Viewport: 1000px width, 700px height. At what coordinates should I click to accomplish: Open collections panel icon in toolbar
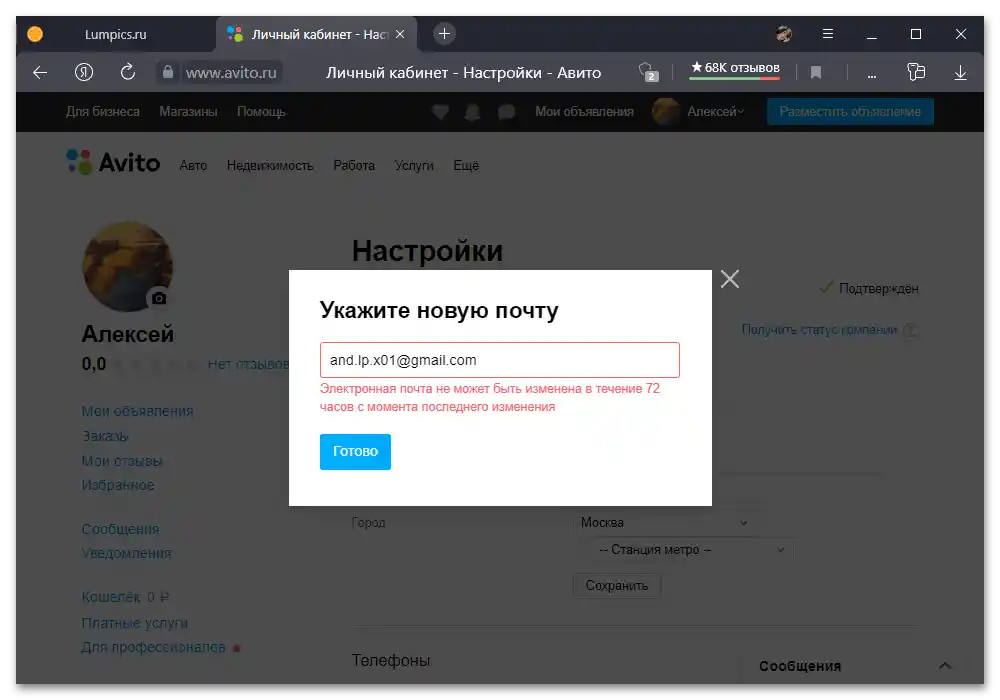[x=916, y=72]
